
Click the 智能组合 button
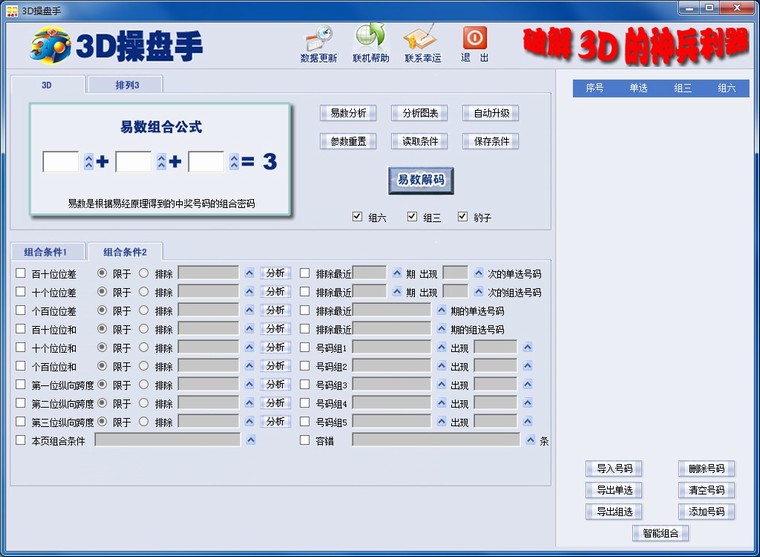(x=660, y=533)
